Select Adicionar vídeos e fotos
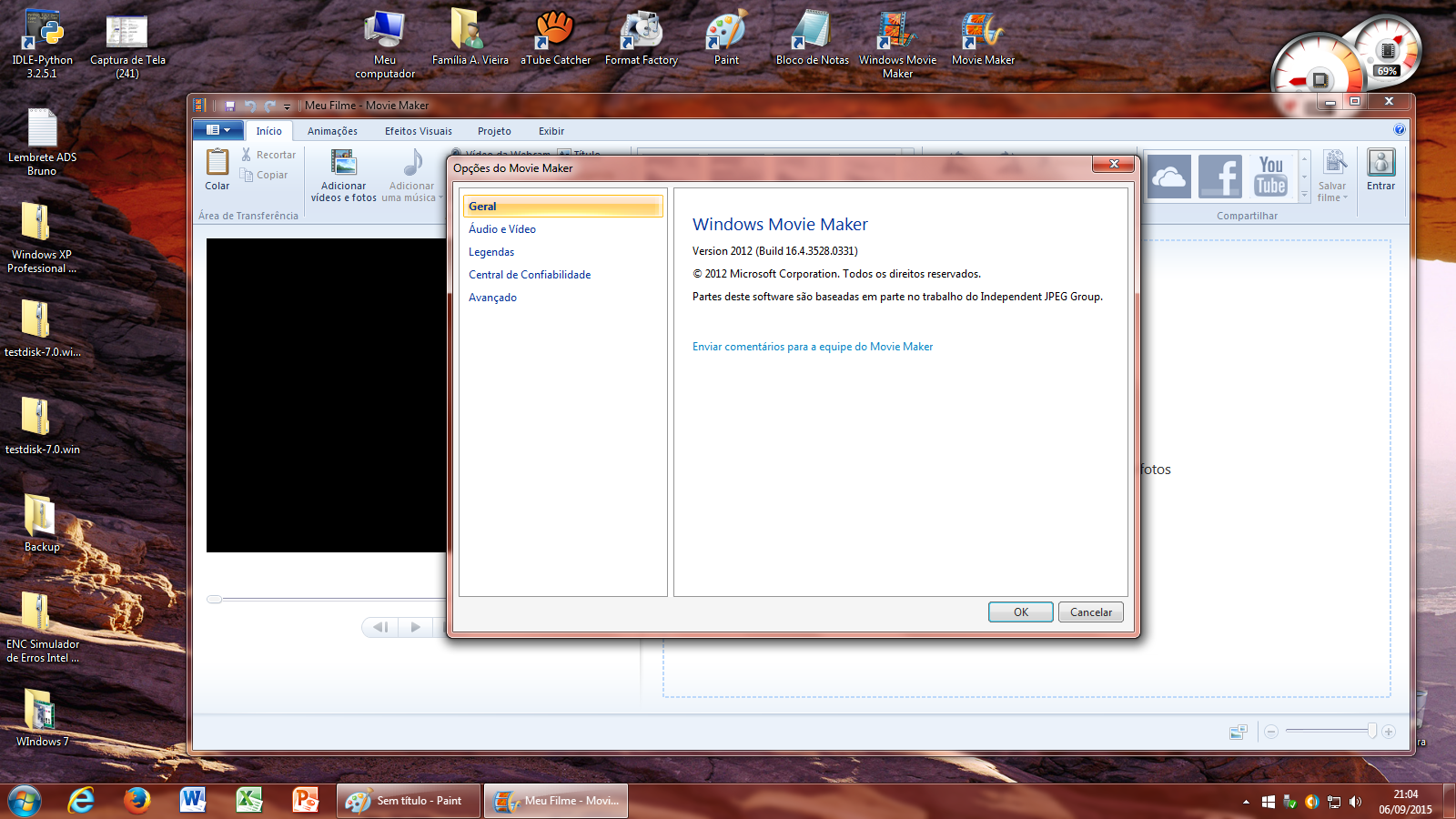This screenshot has height=819, width=1456. coord(343,175)
